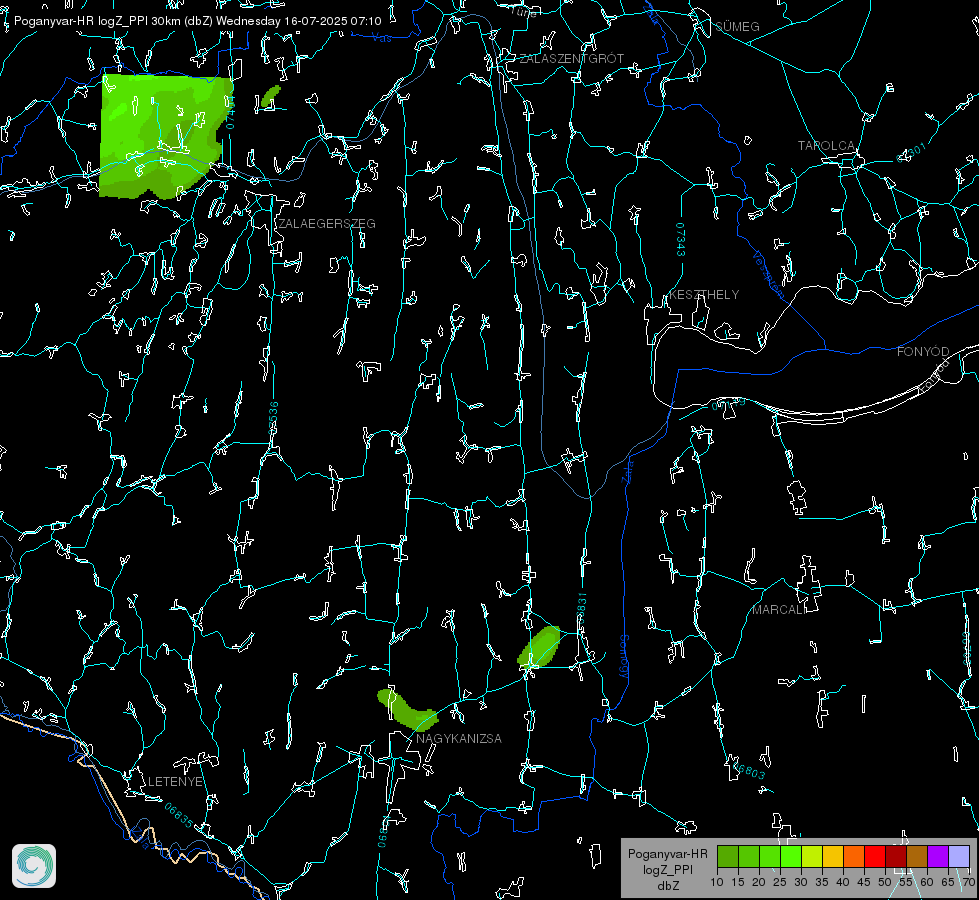The width and height of the screenshot is (979, 900).
Task: Click the legend's Poganyvar-HR logZ_PPI dbZ label
Action: click(x=667, y=869)
